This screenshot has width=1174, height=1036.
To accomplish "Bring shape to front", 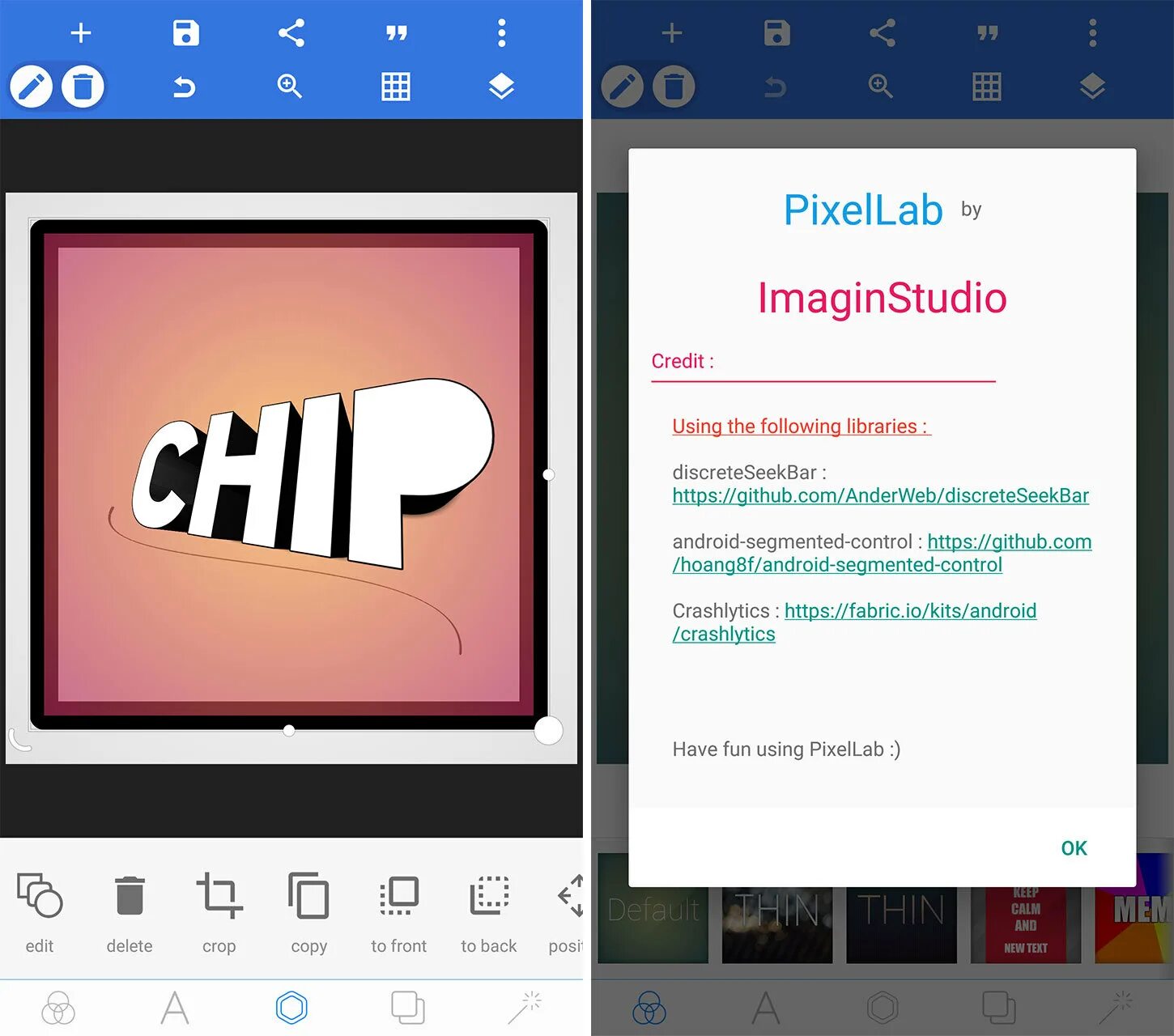I will pos(398,912).
